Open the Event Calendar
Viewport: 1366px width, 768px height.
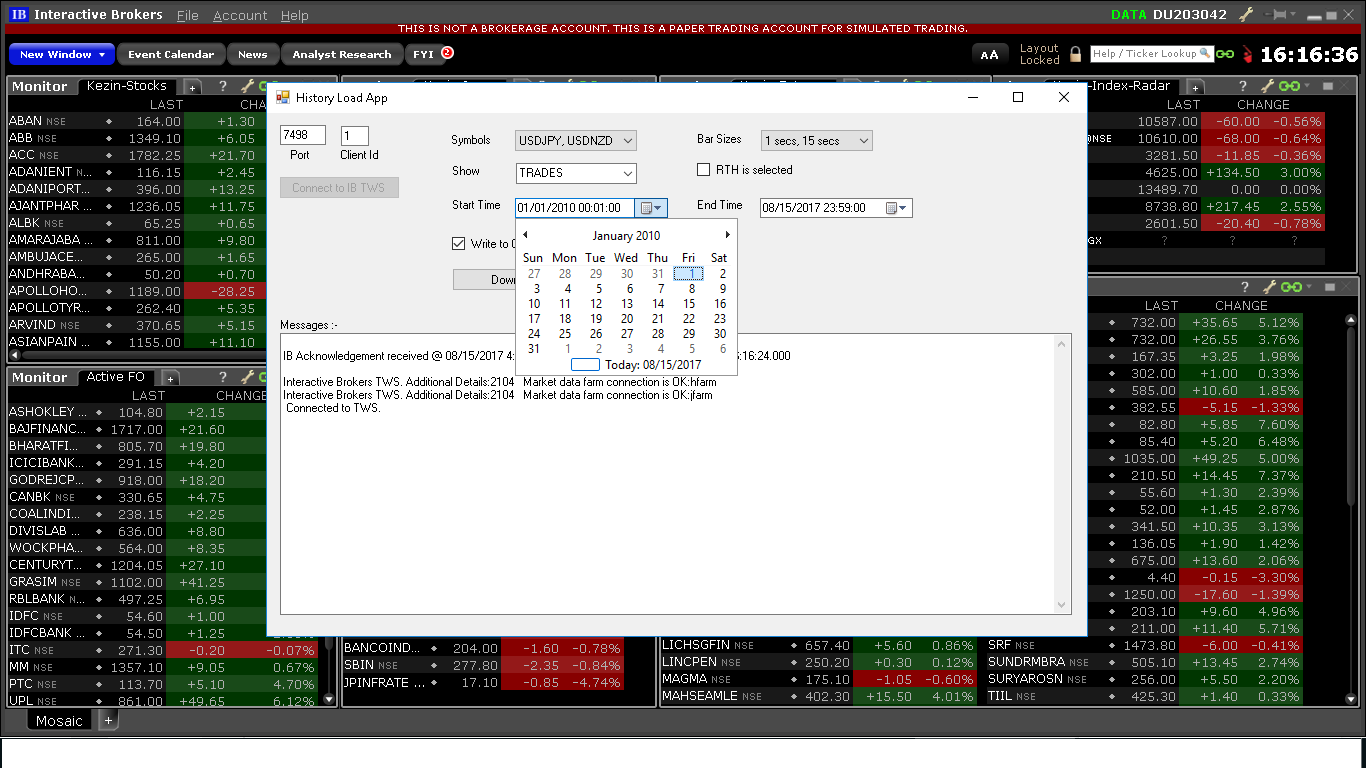pos(171,55)
